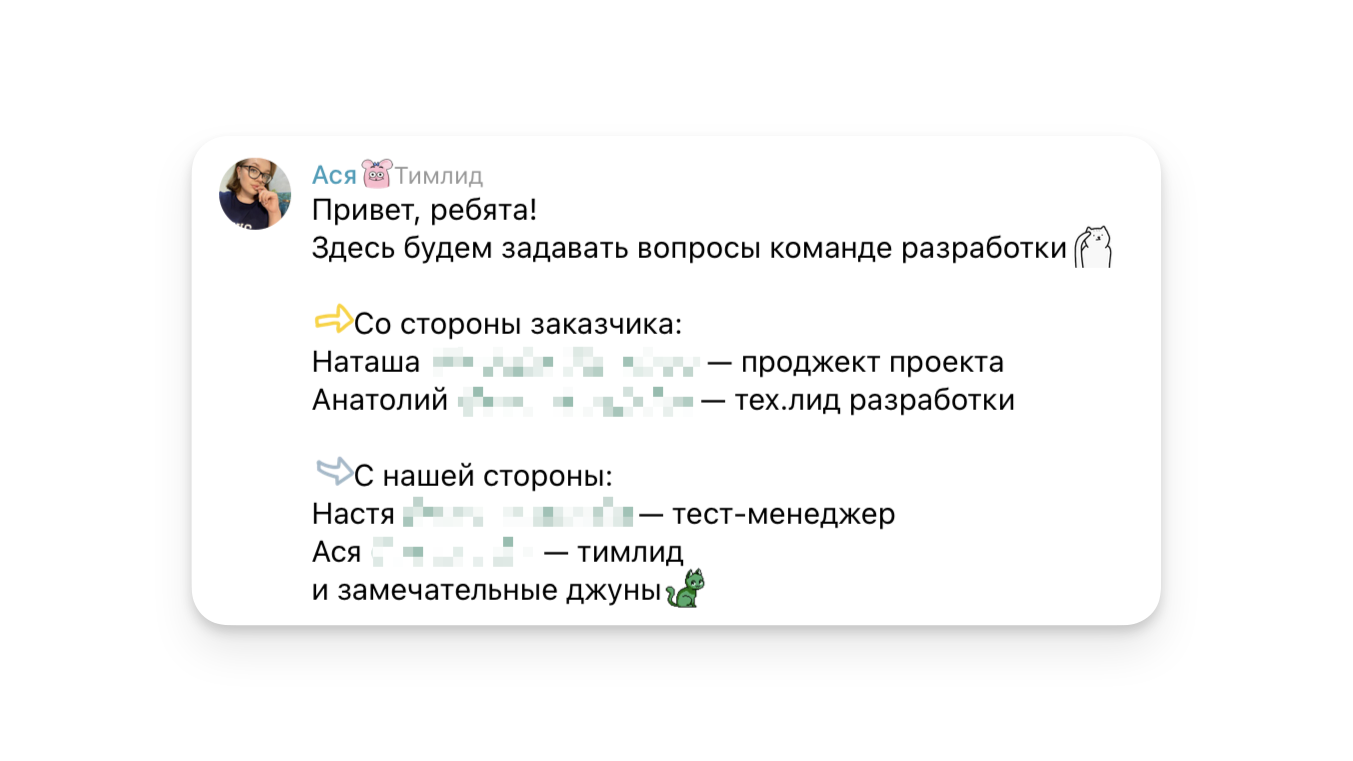1353x761 pixels.
Task: Open the blurred mention after Наташа
Action: click(x=565, y=362)
